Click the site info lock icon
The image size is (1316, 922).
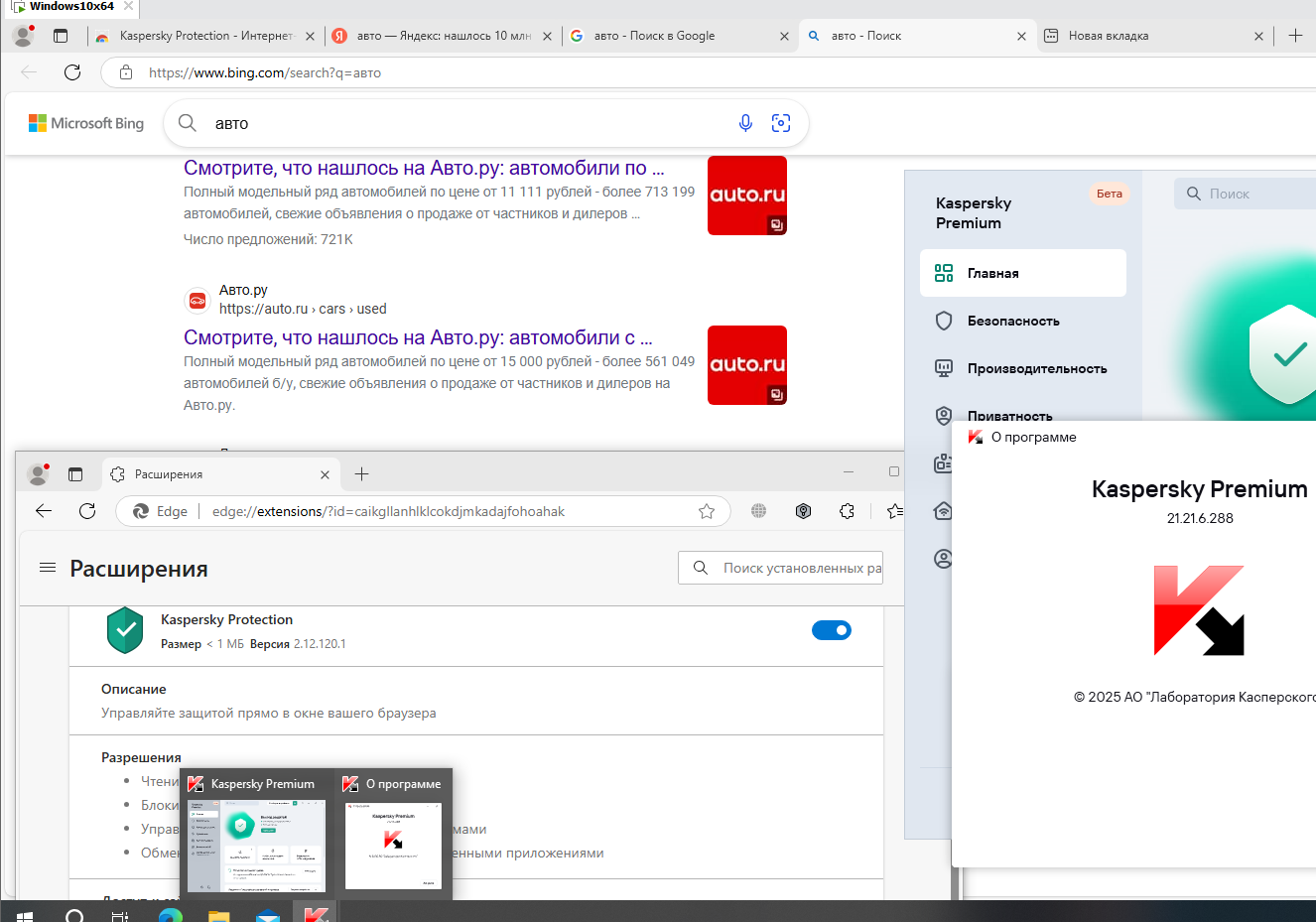coord(126,72)
